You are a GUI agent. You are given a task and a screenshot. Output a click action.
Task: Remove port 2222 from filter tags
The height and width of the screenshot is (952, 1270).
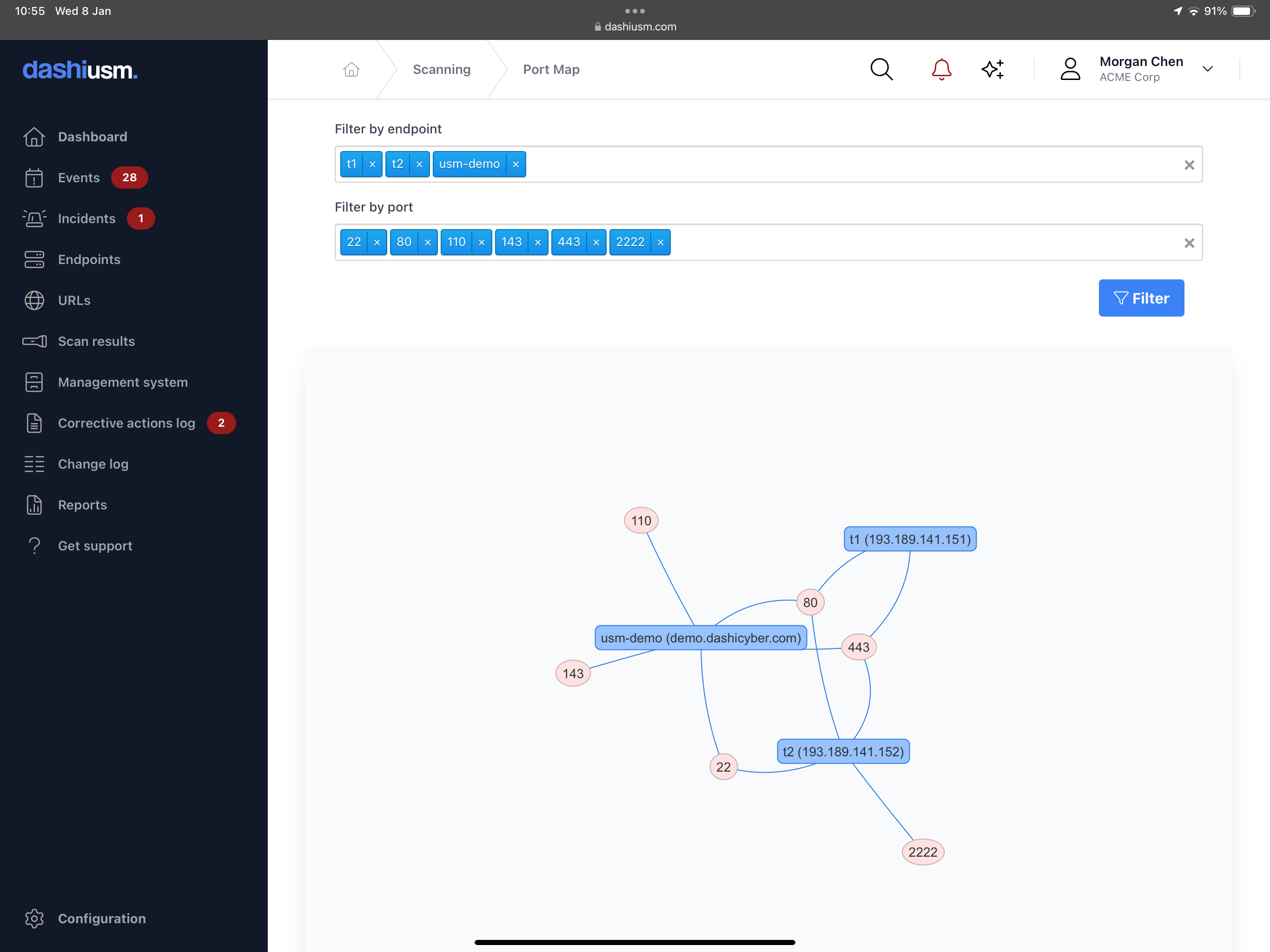click(x=661, y=242)
